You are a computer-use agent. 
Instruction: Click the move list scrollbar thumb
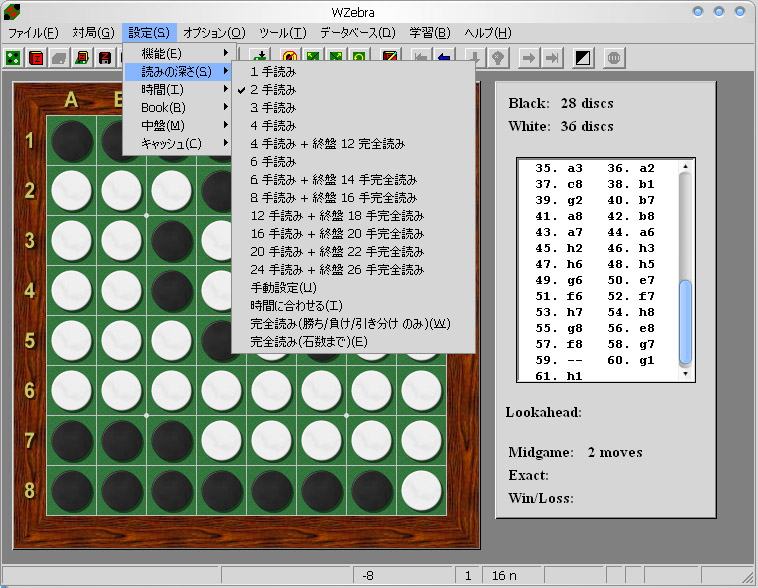pos(685,322)
